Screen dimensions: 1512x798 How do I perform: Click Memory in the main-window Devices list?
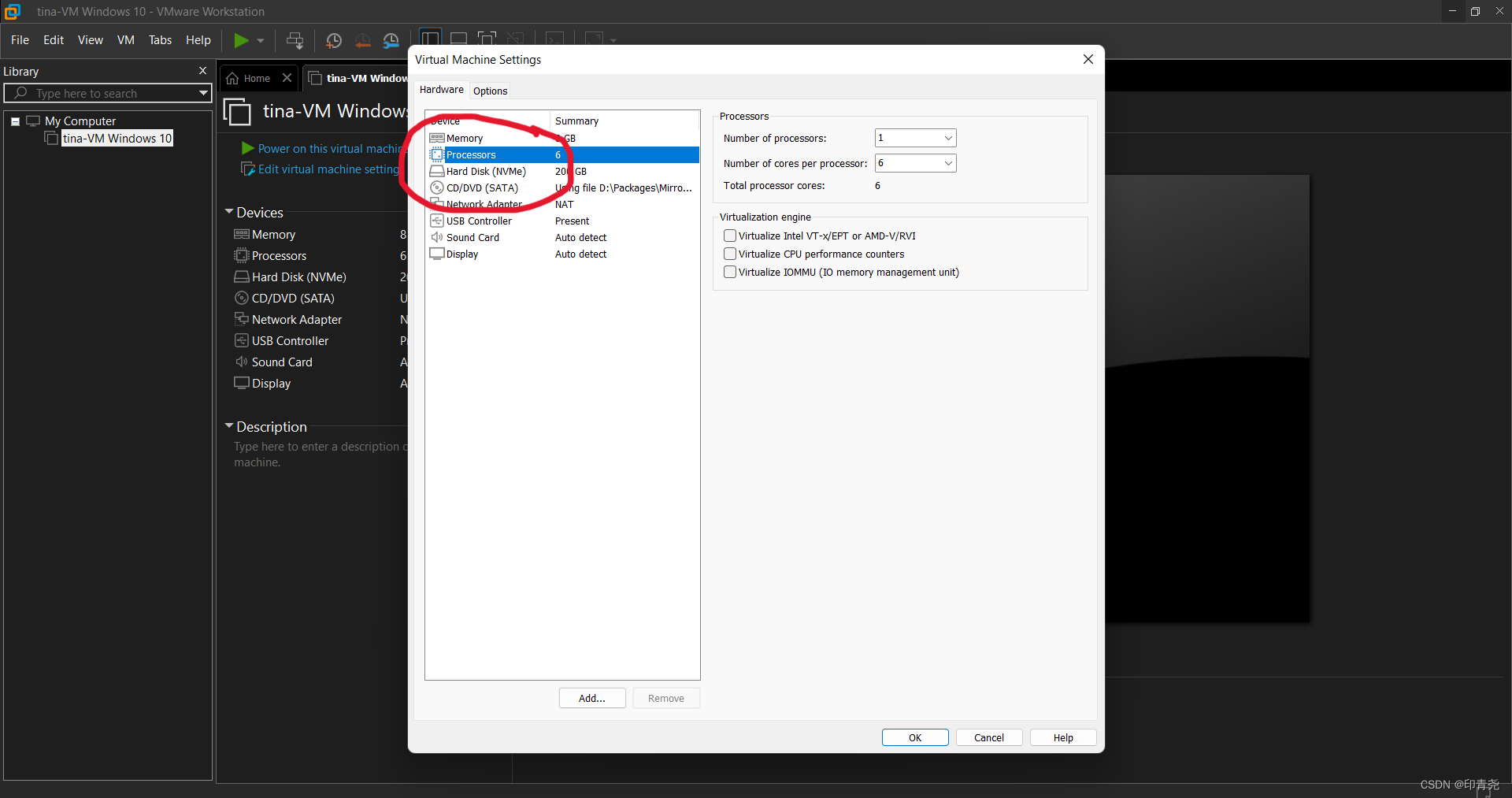273,235
